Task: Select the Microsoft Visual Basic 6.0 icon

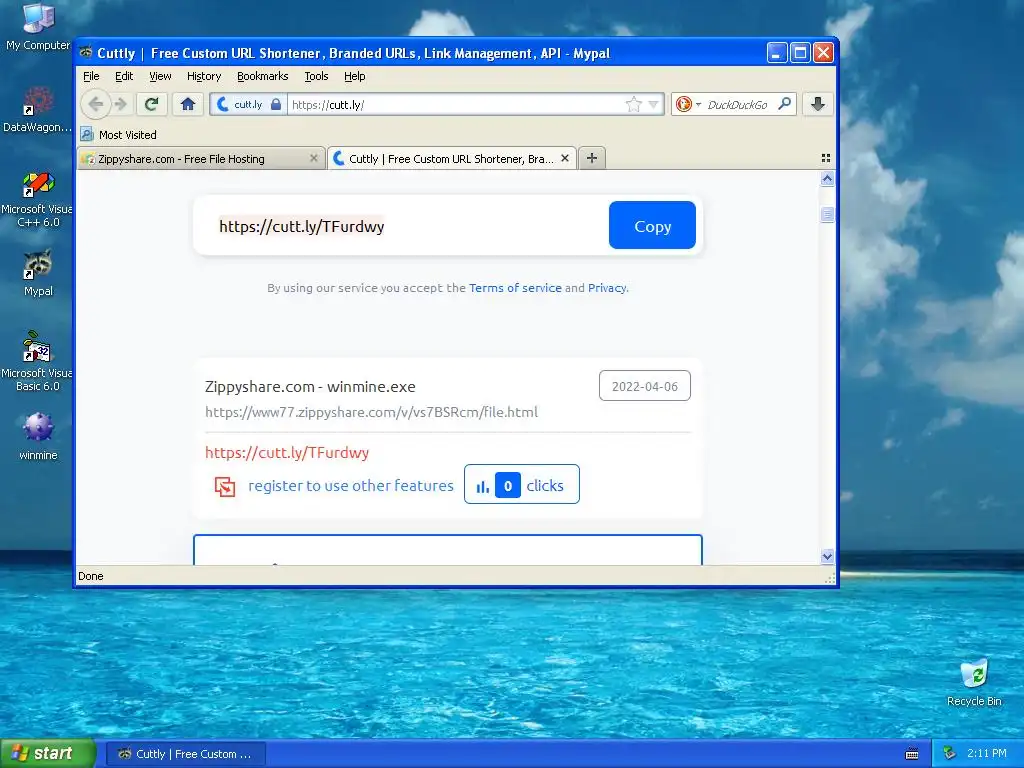Action: [37, 361]
